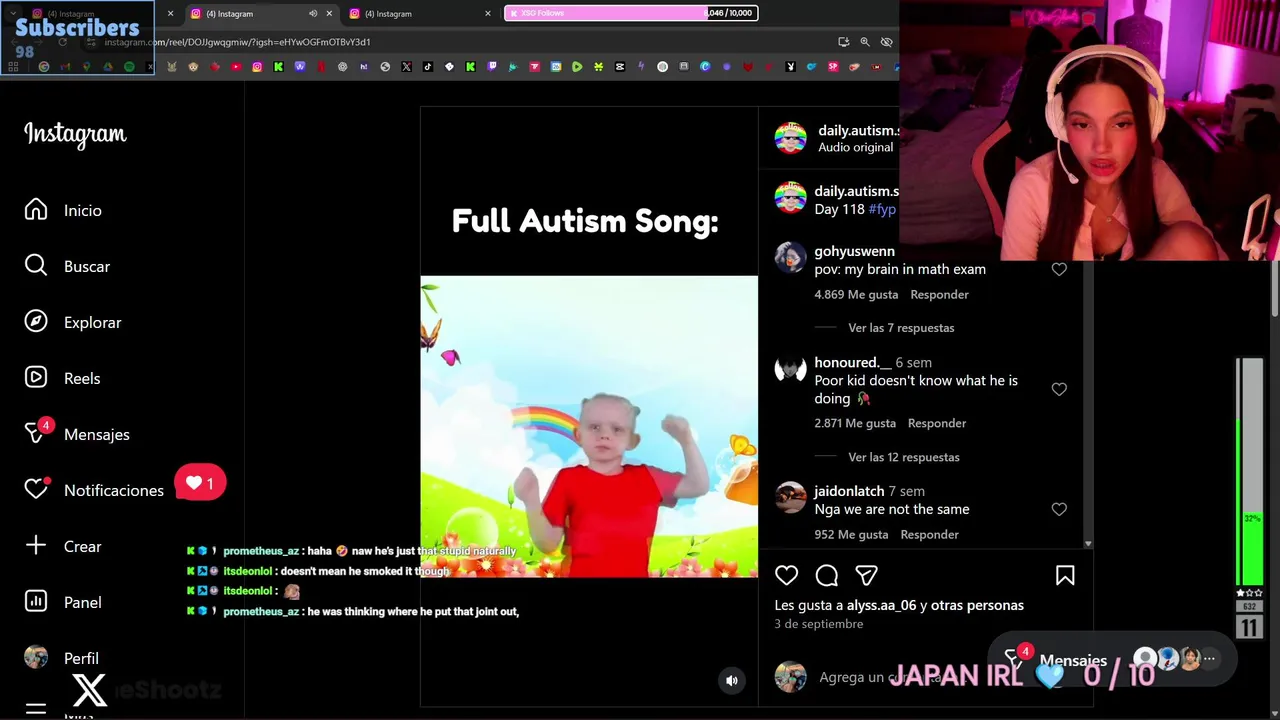1280x720 pixels.
Task: Open Spotify bookmark in bookmarks bar
Action: (129, 67)
